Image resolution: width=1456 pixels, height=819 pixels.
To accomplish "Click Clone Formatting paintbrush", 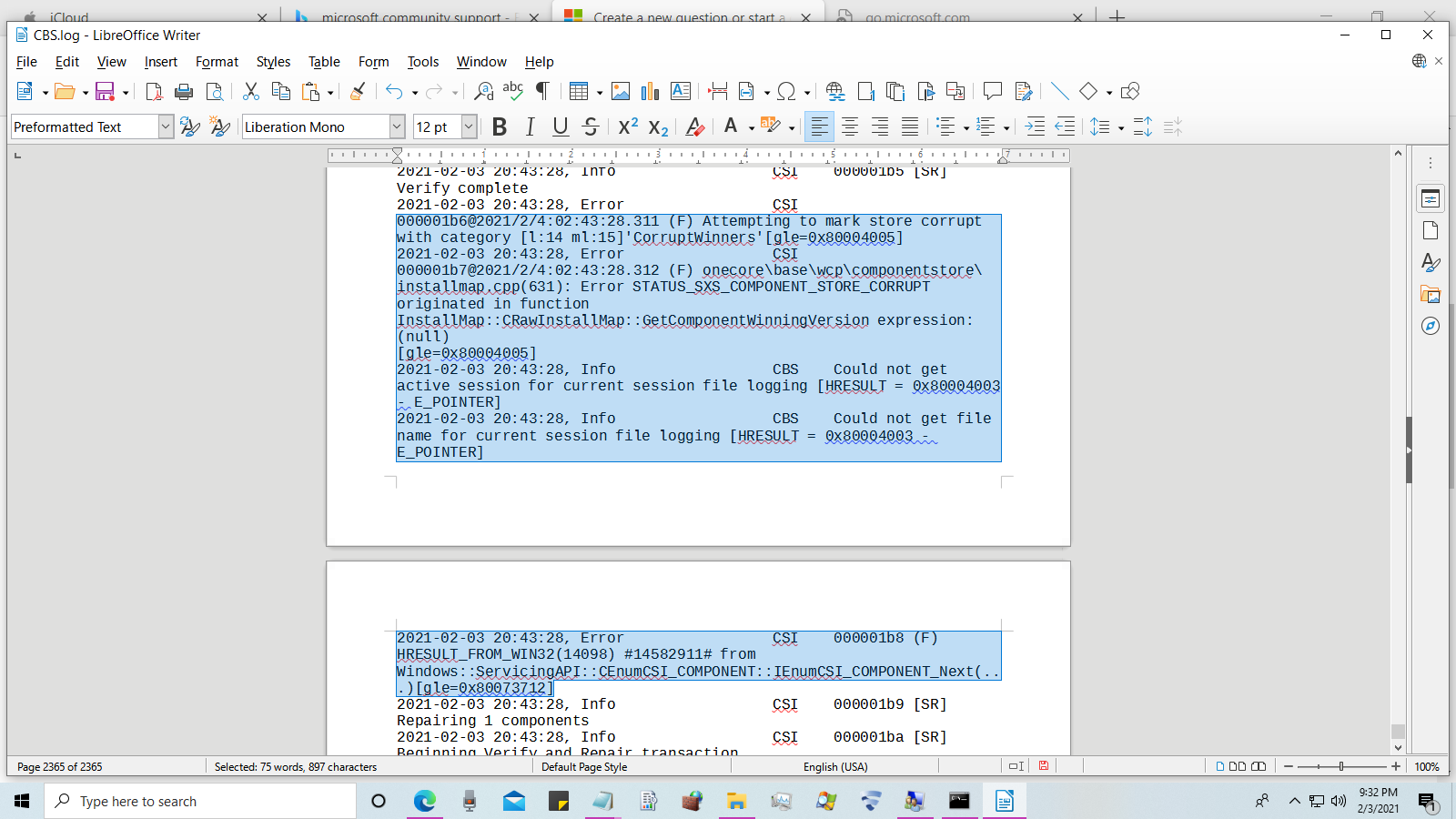I will 358,91.
